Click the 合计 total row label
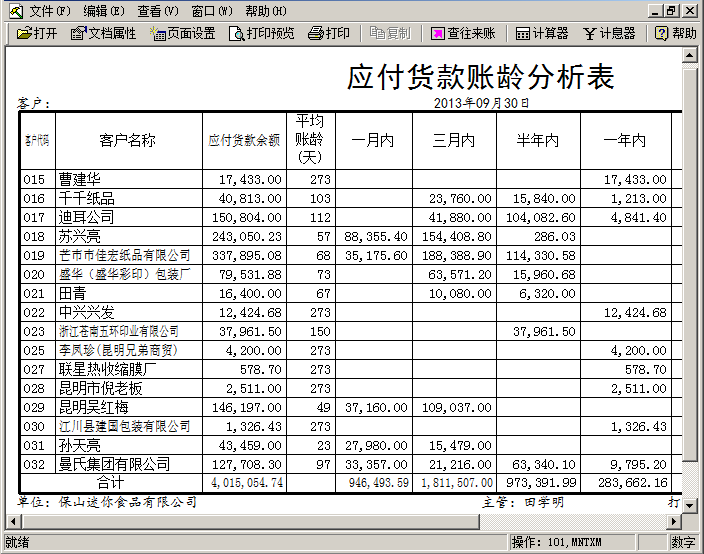 pyautogui.click(x=110, y=483)
